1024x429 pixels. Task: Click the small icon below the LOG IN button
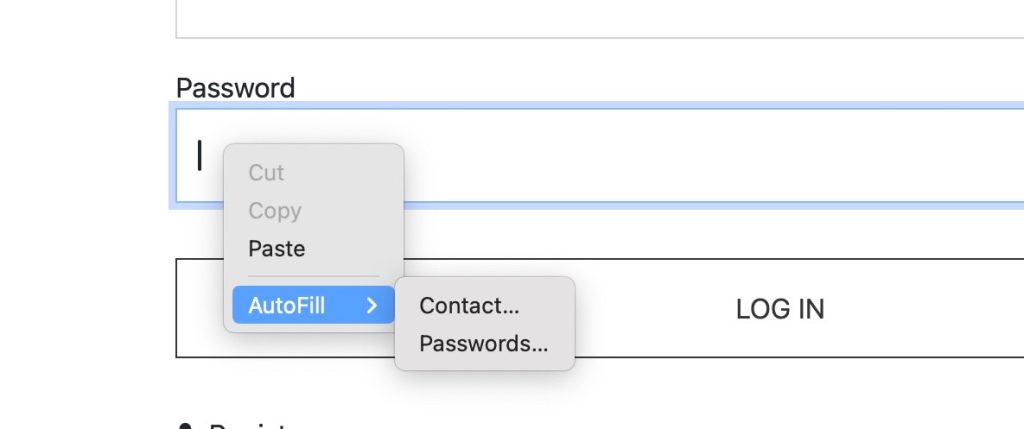coord(185,425)
